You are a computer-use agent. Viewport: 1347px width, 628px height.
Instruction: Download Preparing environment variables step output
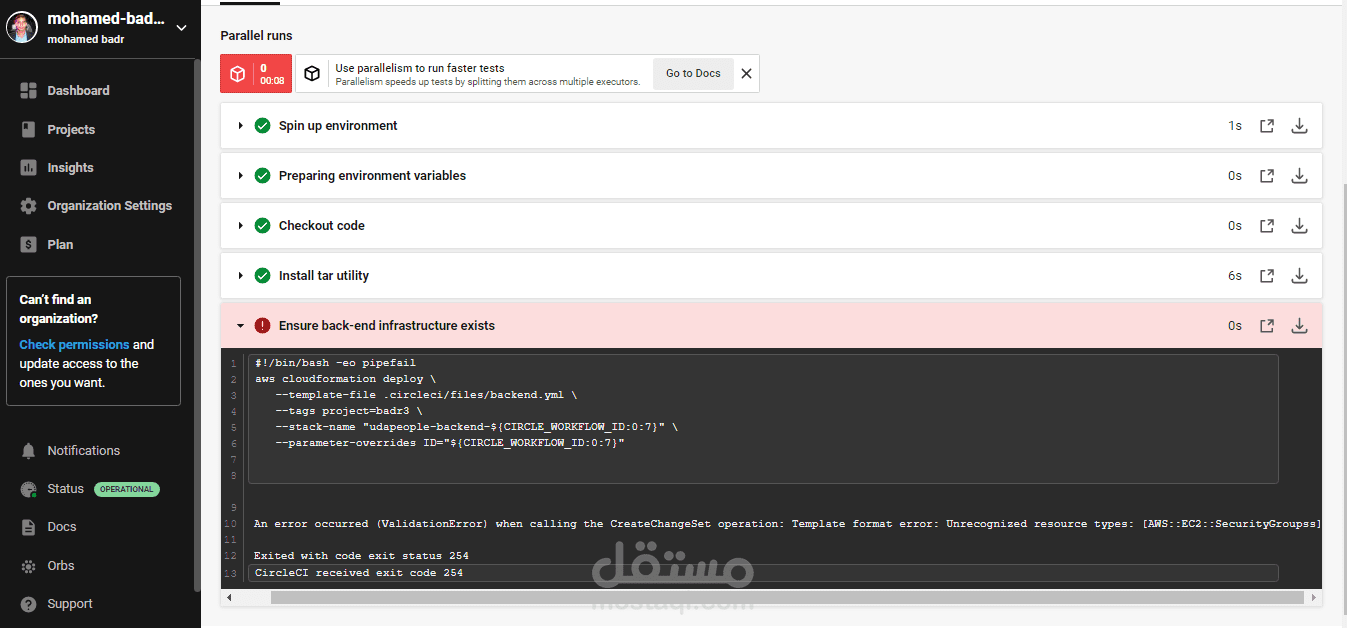[x=1299, y=176]
